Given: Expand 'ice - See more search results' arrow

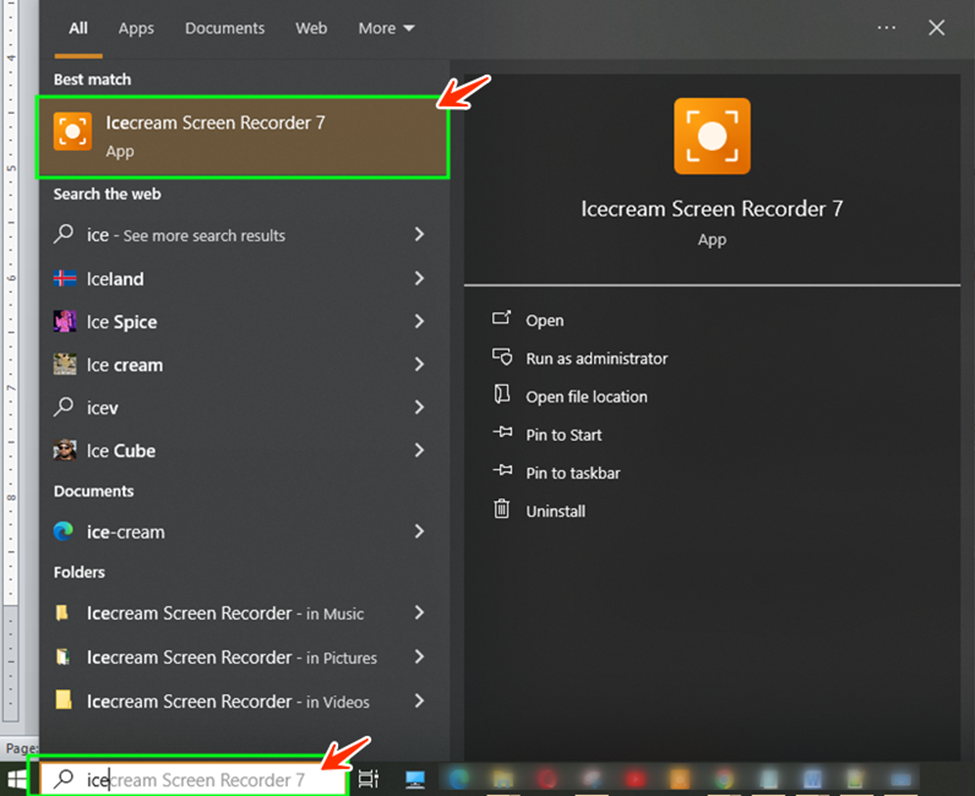Looking at the screenshot, I should point(420,234).
